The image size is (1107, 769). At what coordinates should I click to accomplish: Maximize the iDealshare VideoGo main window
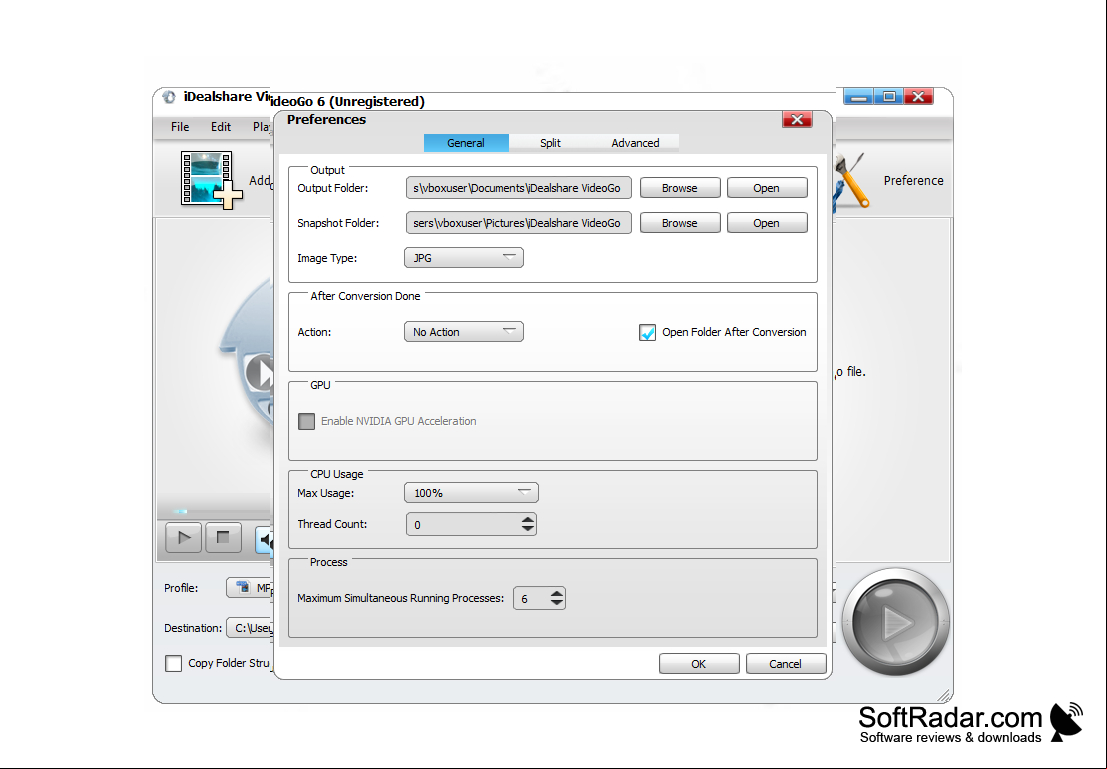pyautogui.click(x=889, y=97)
